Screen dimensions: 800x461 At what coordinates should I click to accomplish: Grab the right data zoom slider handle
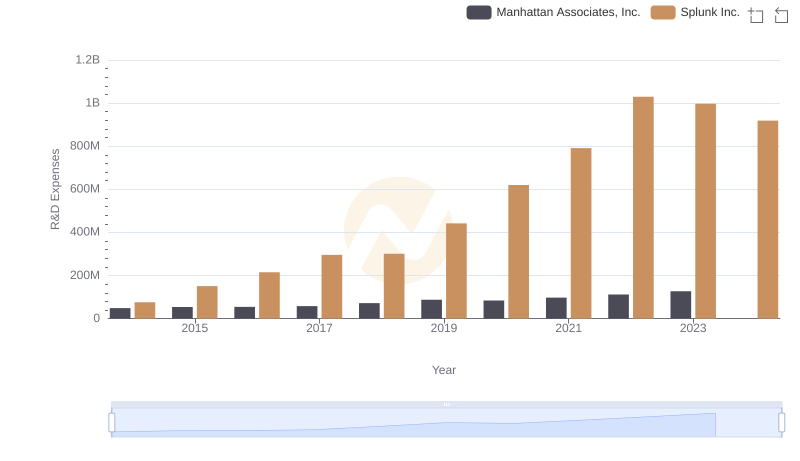781,423
